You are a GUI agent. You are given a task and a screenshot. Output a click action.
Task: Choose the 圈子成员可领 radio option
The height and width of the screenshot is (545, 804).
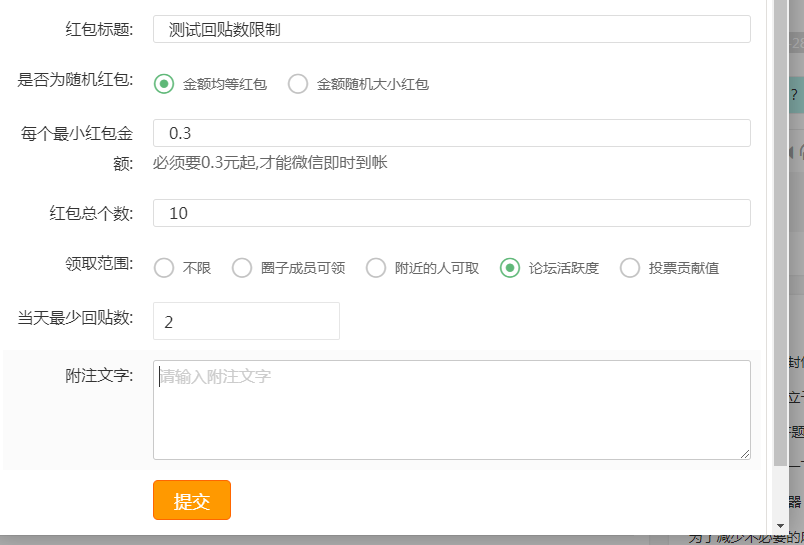242,268
